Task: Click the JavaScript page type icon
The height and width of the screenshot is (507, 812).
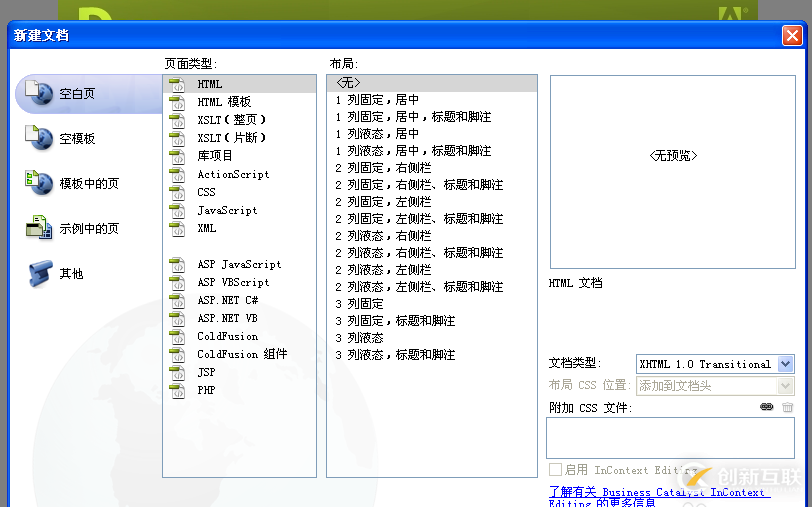Action: click(177, 210)
